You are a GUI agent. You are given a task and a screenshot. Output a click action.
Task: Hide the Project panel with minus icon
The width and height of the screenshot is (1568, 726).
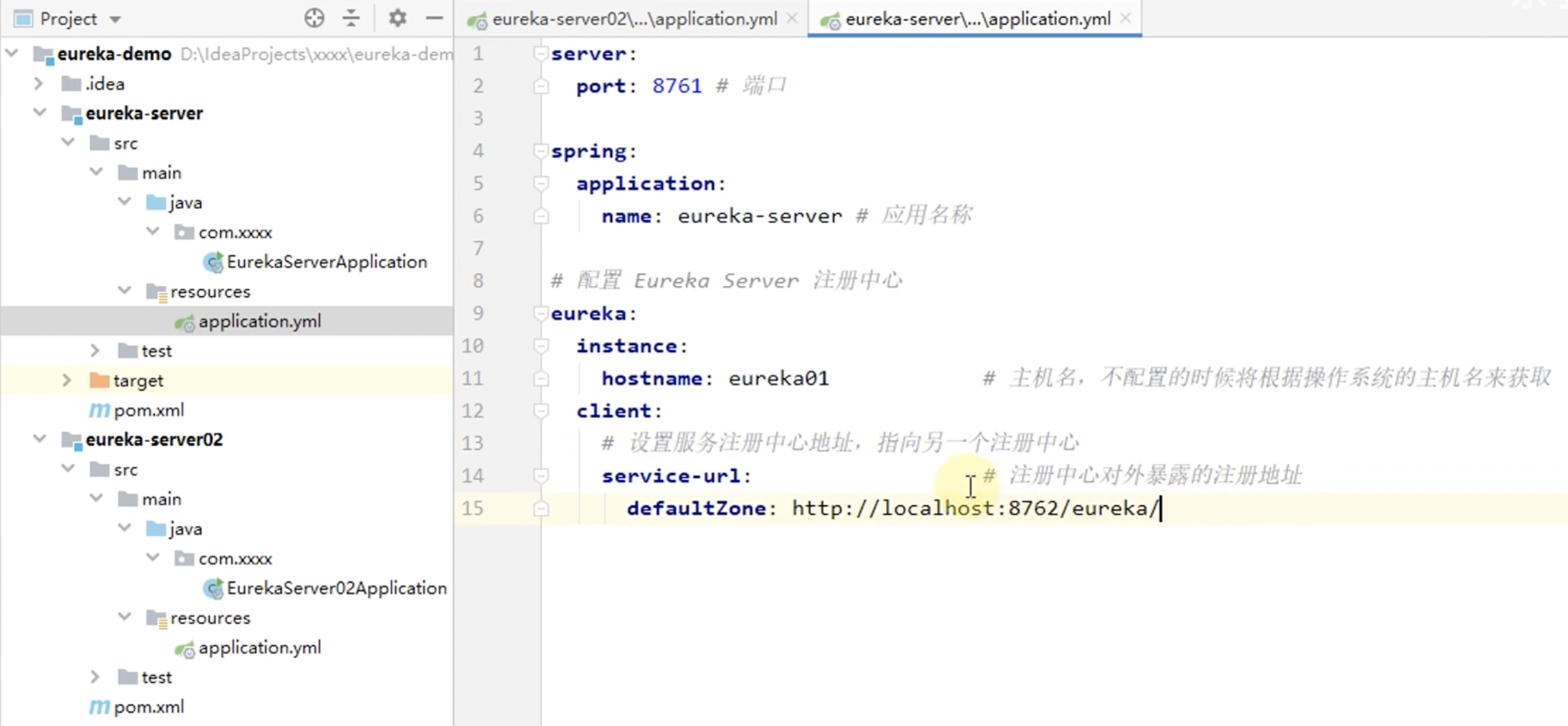[435, 19]
